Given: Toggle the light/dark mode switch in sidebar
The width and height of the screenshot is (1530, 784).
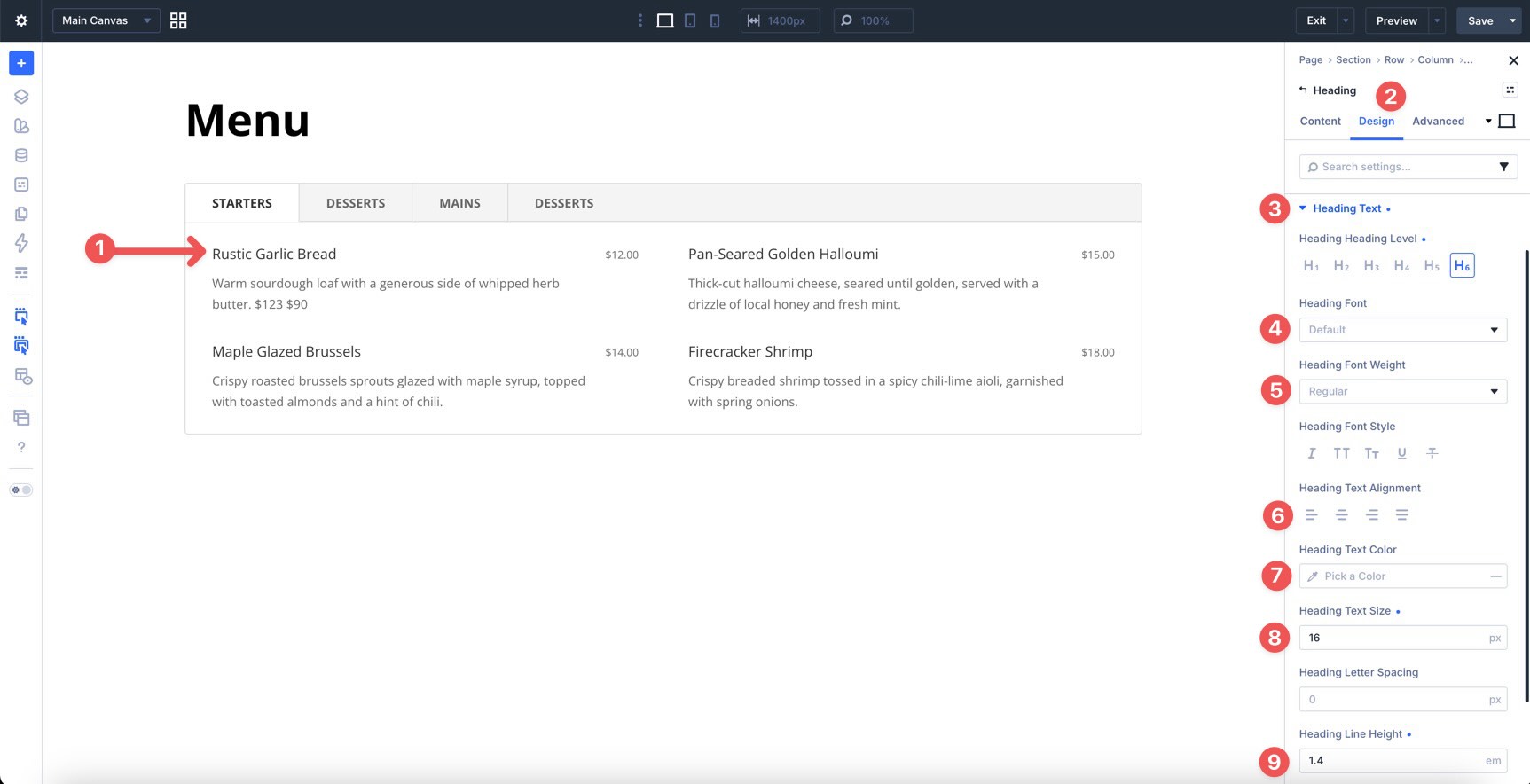Looking at the screenshot, I should click(21, 490).
